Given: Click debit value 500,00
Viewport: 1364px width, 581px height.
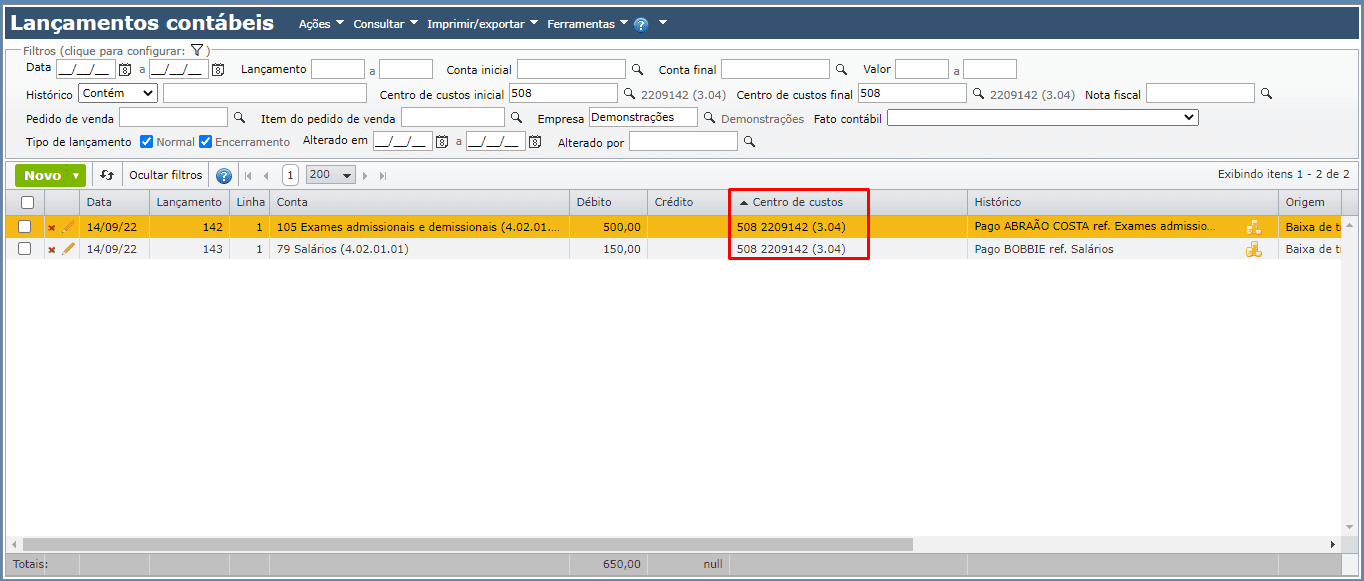Looking at the screenshot, I should pyautogui.click(x=622, y=227).
